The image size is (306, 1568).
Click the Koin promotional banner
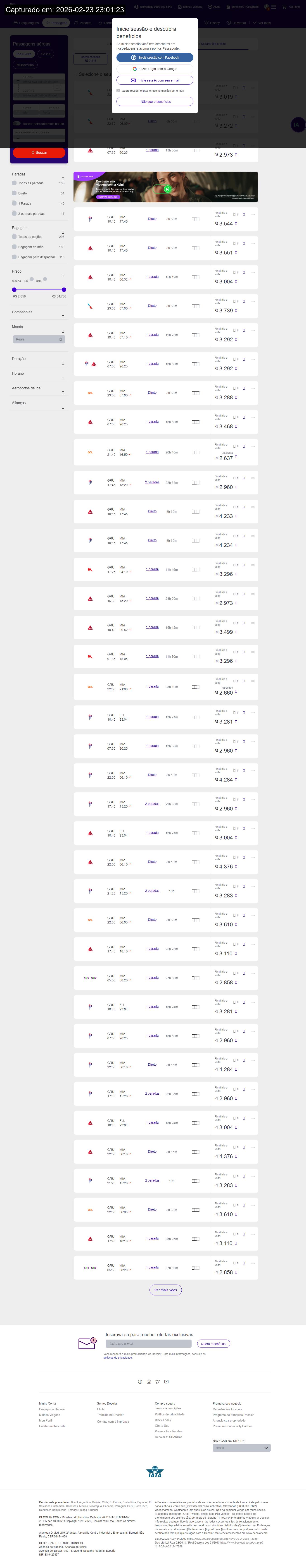tap(166, 187)
